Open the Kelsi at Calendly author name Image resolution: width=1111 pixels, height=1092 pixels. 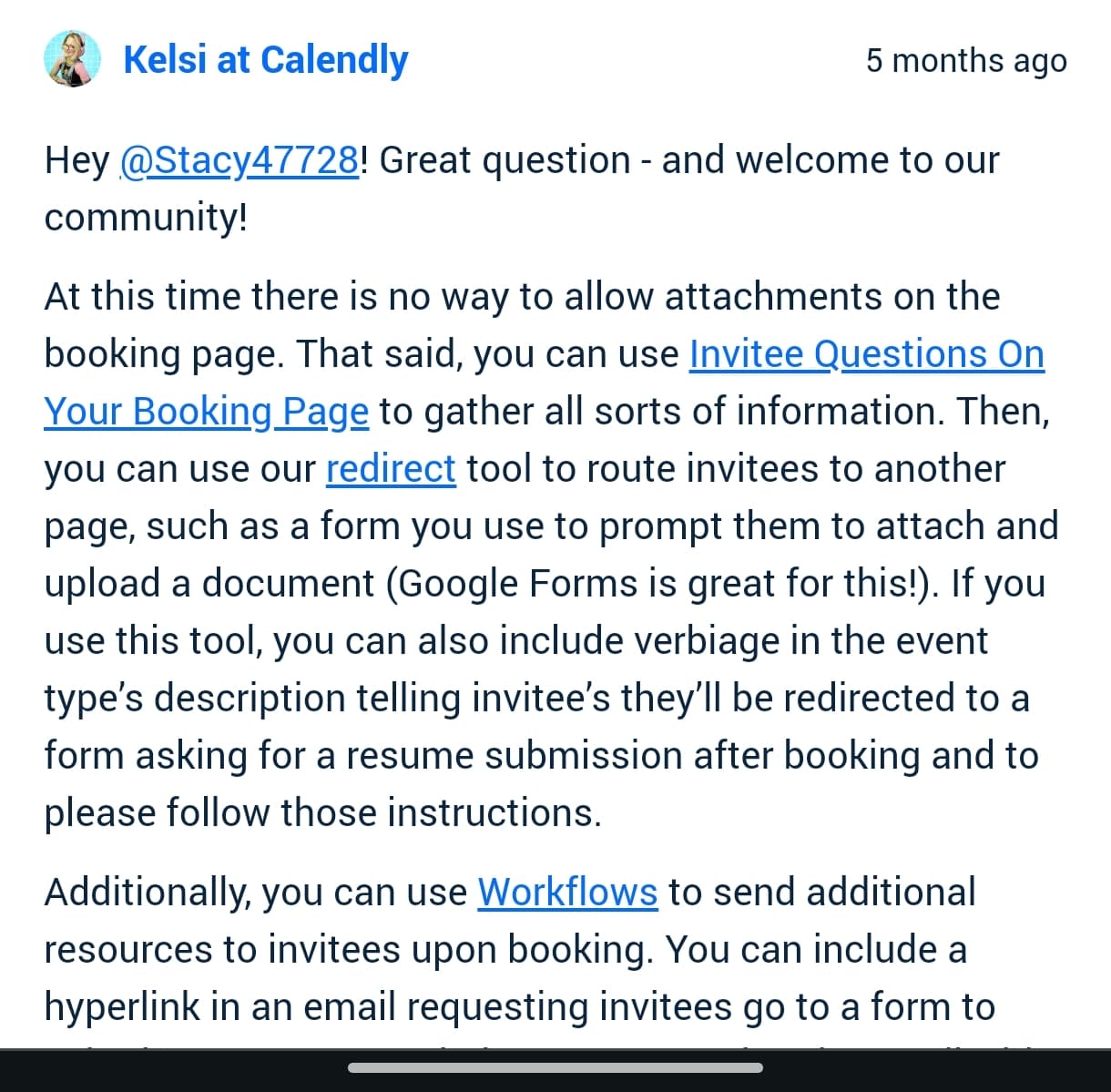[266, 59]
